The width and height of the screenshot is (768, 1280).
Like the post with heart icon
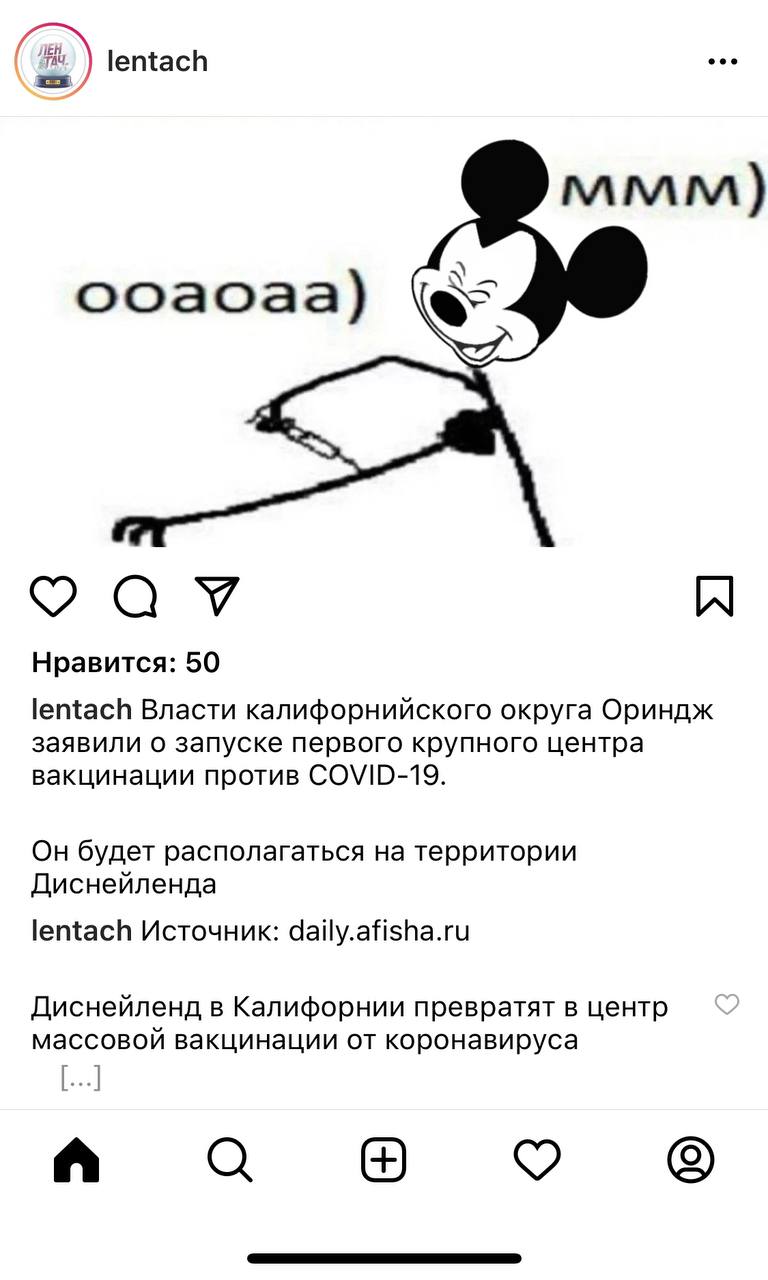(x=53, y=596)
